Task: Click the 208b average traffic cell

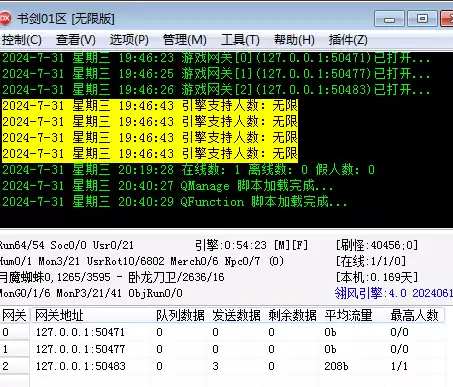Action: 336,366
